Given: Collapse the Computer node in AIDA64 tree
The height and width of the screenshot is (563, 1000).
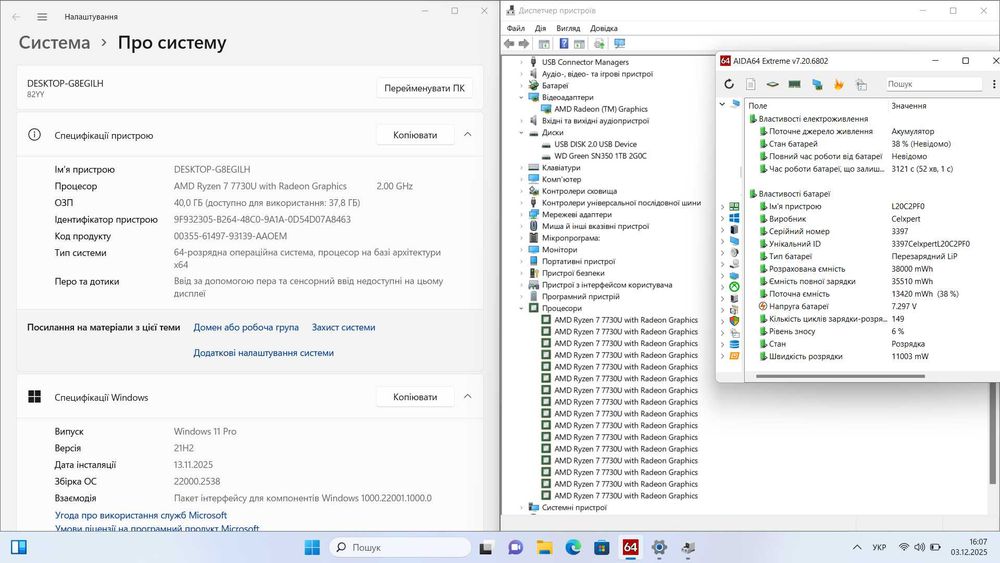Looking at the screenshot, I should tap(722, 104).
